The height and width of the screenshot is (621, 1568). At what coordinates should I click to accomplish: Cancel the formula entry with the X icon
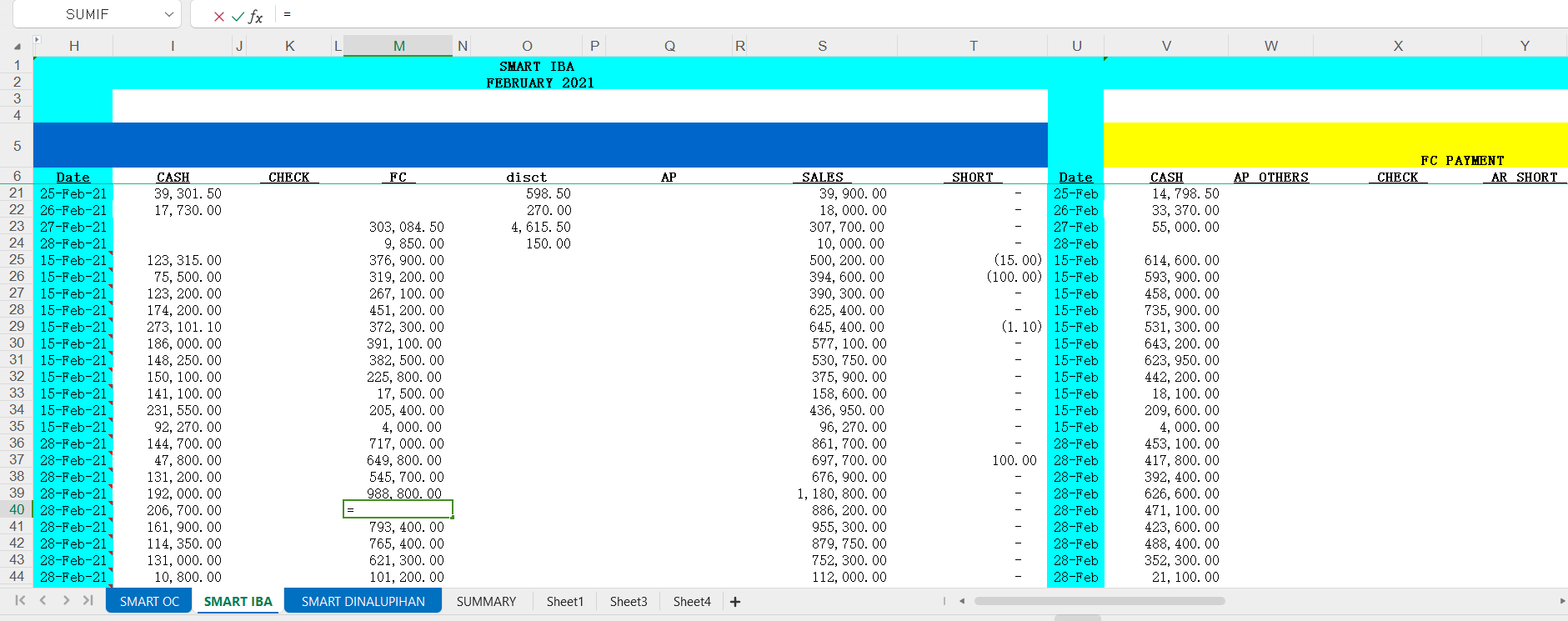point(218,16)
